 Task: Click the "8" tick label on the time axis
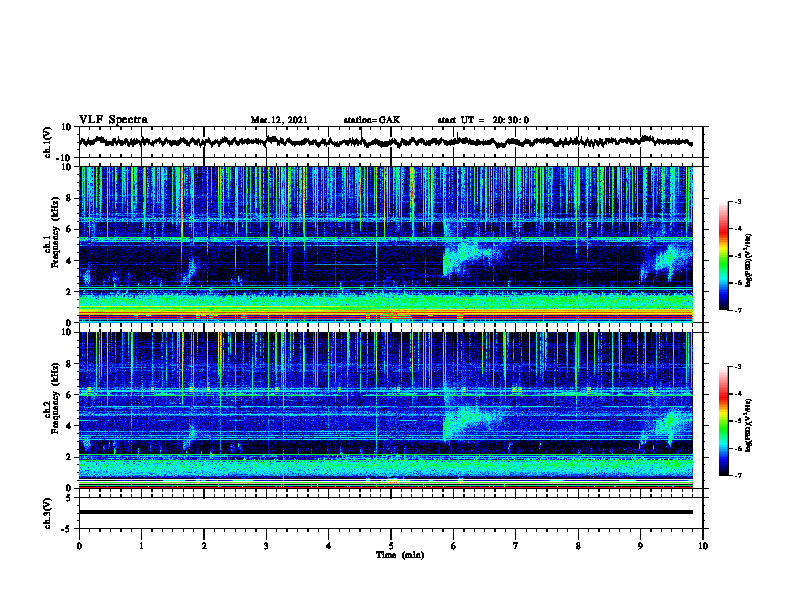click(578, 546)
